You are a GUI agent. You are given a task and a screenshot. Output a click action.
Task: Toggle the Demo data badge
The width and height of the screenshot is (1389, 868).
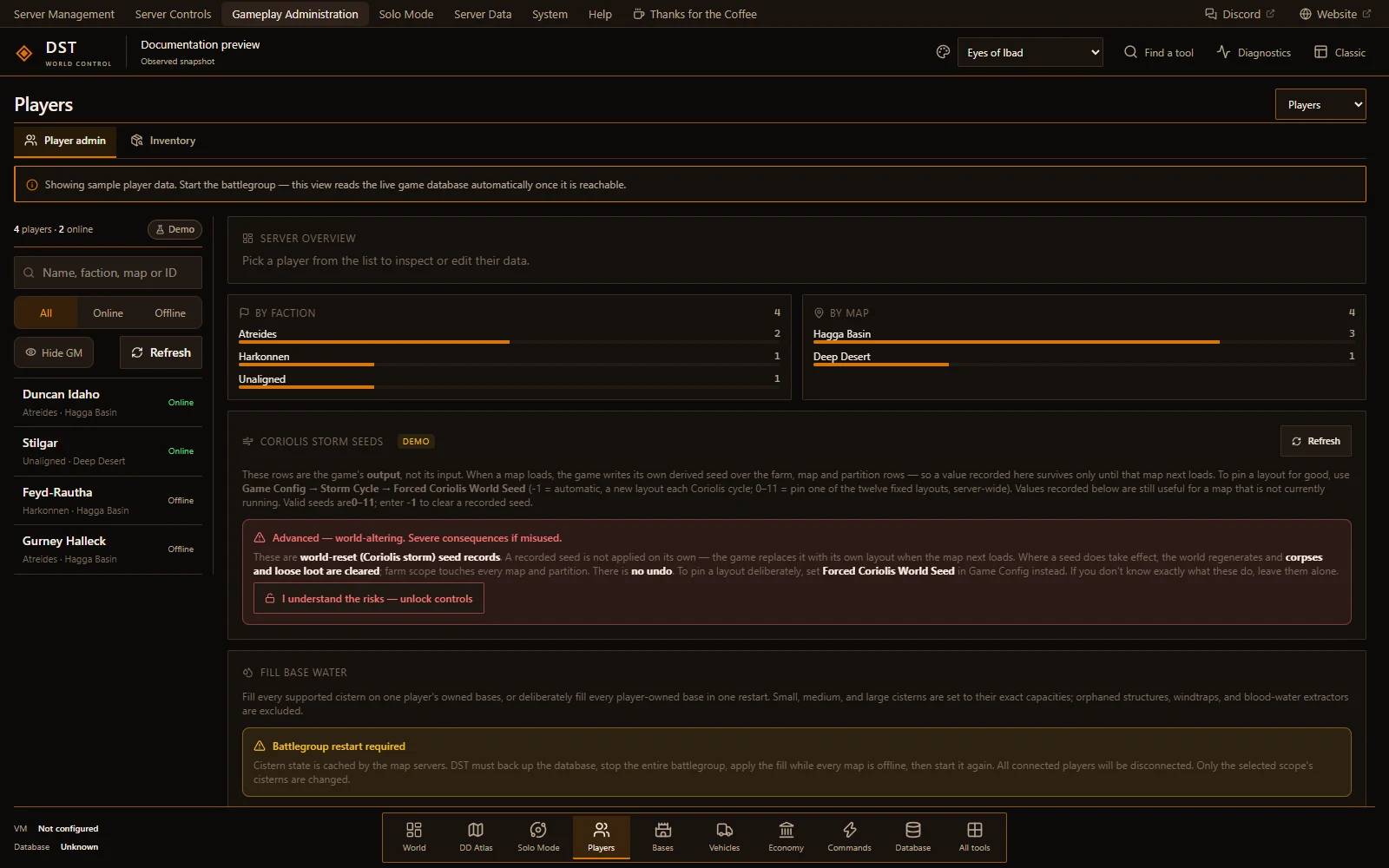(174, 229)
